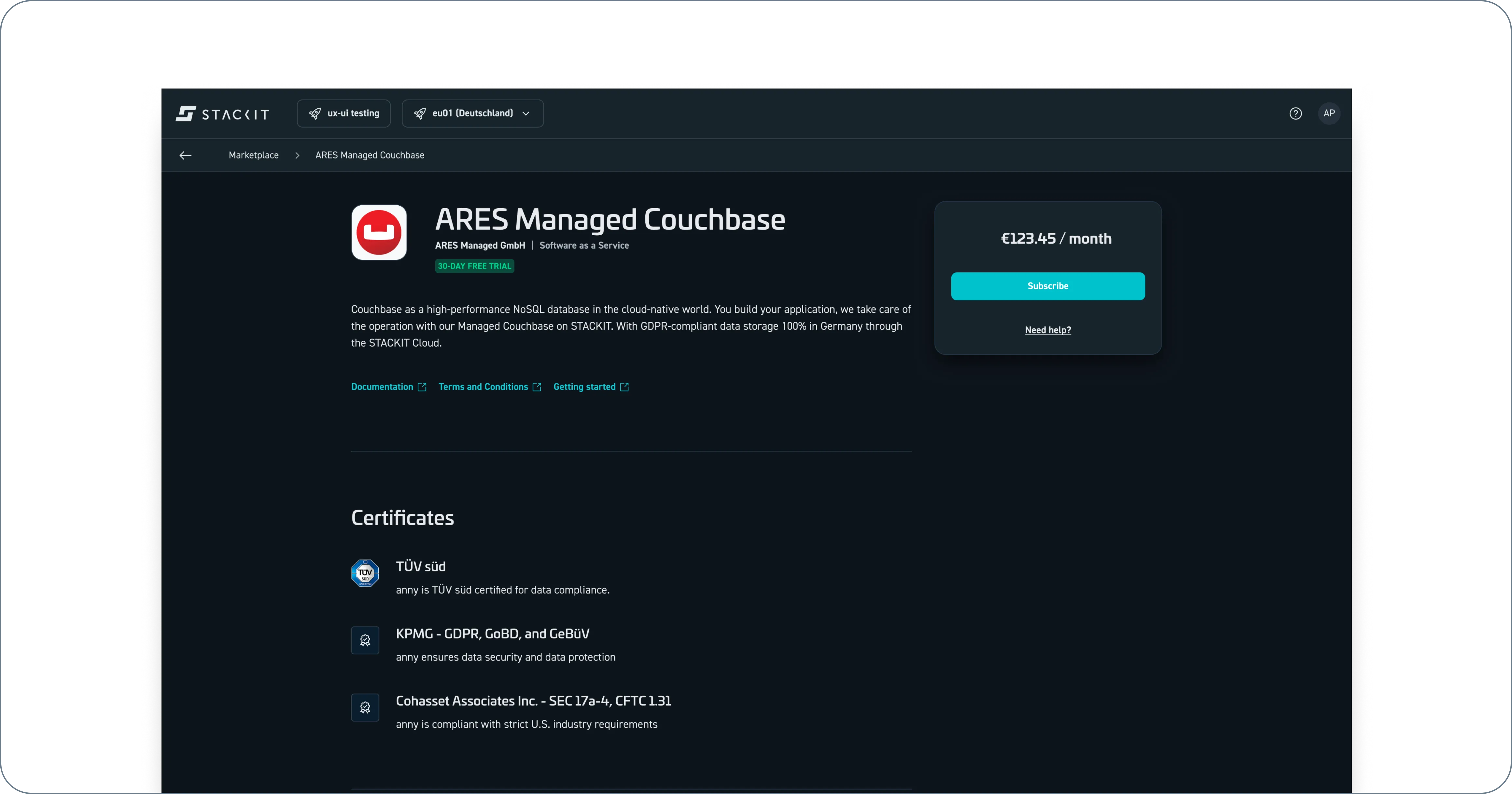The height and width of the screenshot is (794, 1512).
Task: Click chevron arrow on region selector
Action: (526, 113)
